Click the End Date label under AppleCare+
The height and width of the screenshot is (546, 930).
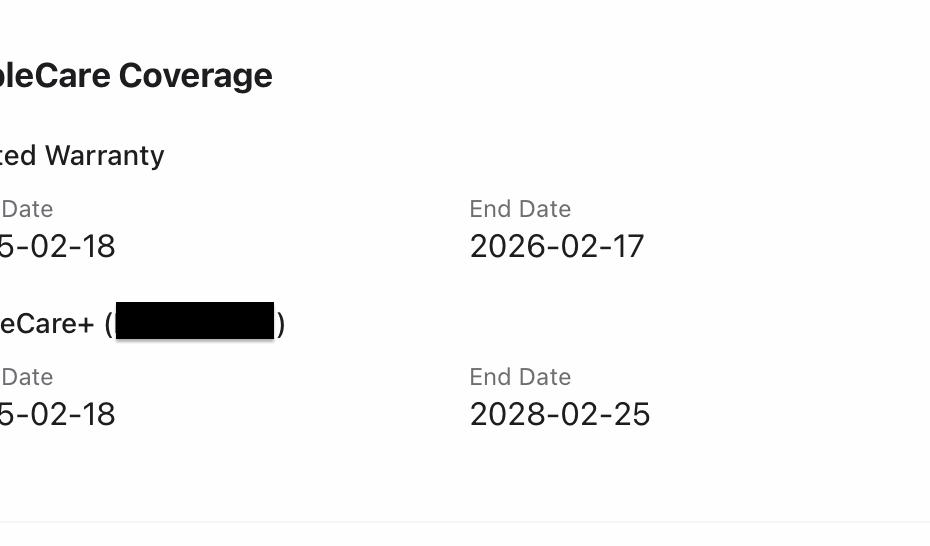[520, 377]
